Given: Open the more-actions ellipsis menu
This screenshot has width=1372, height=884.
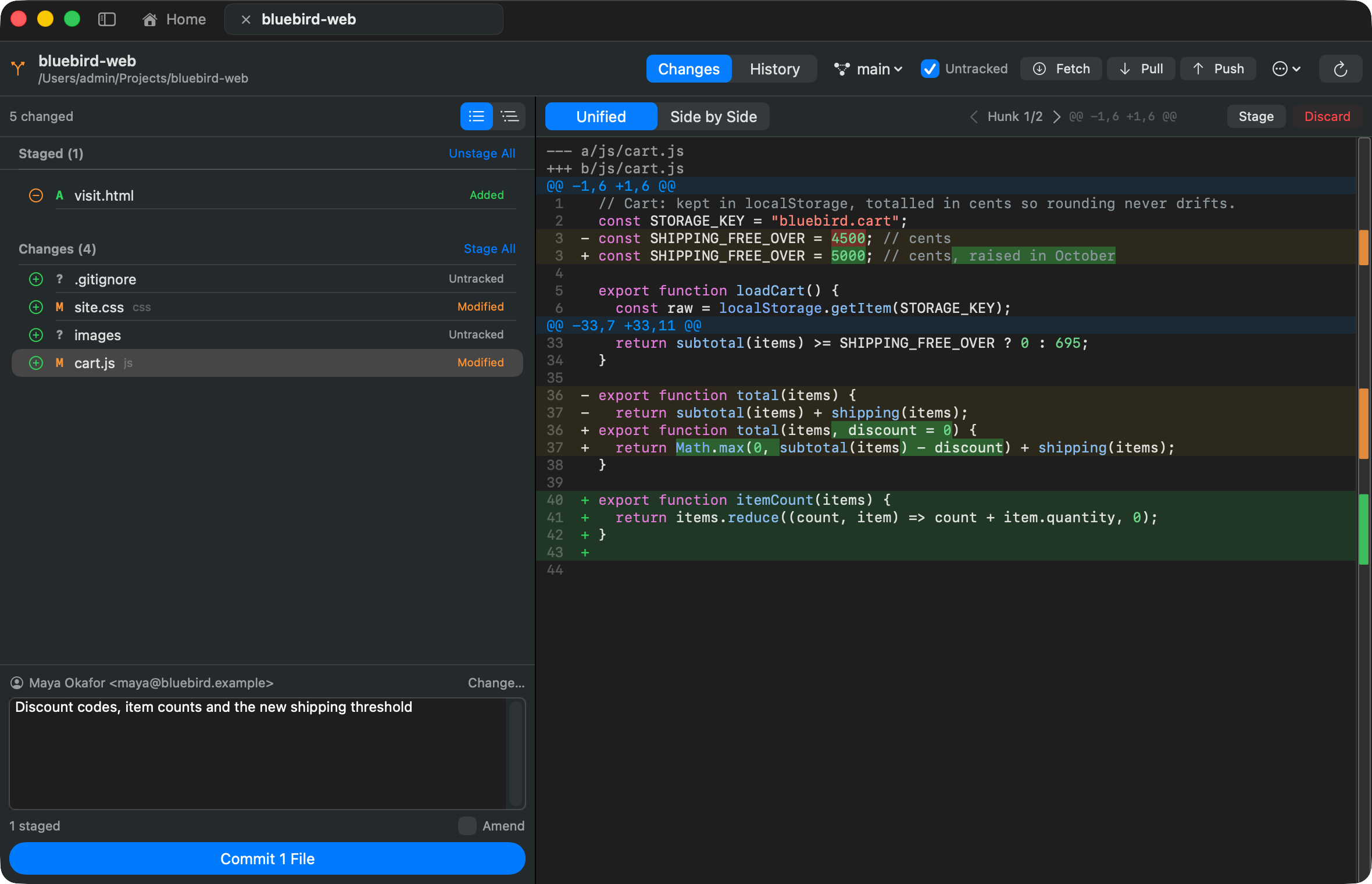Looking at the screenshot, I should click(1286, 69).
